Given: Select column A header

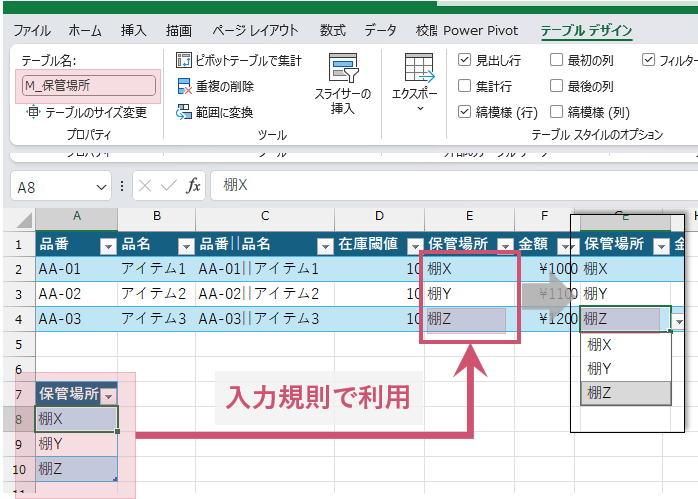Looking at the screenshot, I should [x=77, y=217].
